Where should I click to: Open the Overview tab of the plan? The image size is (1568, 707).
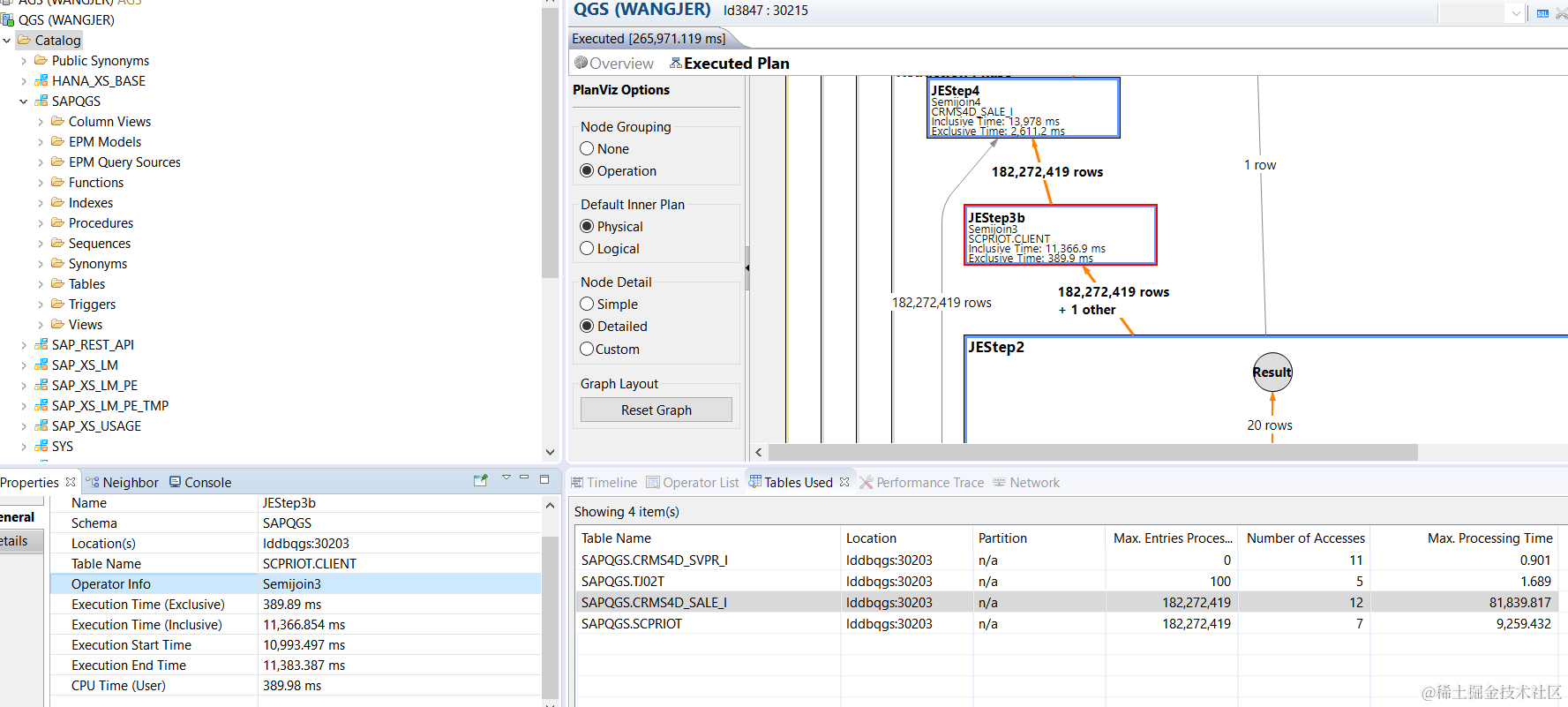(614, 64)
